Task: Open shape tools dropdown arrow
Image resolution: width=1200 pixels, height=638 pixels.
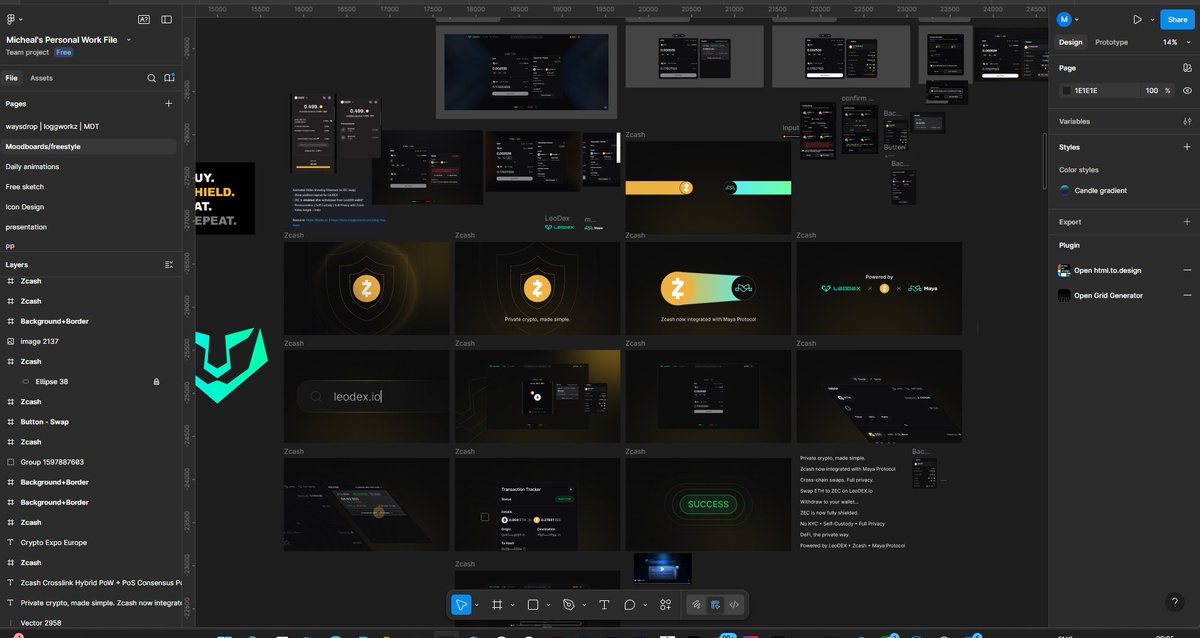Action: click(x=548, y=605)
